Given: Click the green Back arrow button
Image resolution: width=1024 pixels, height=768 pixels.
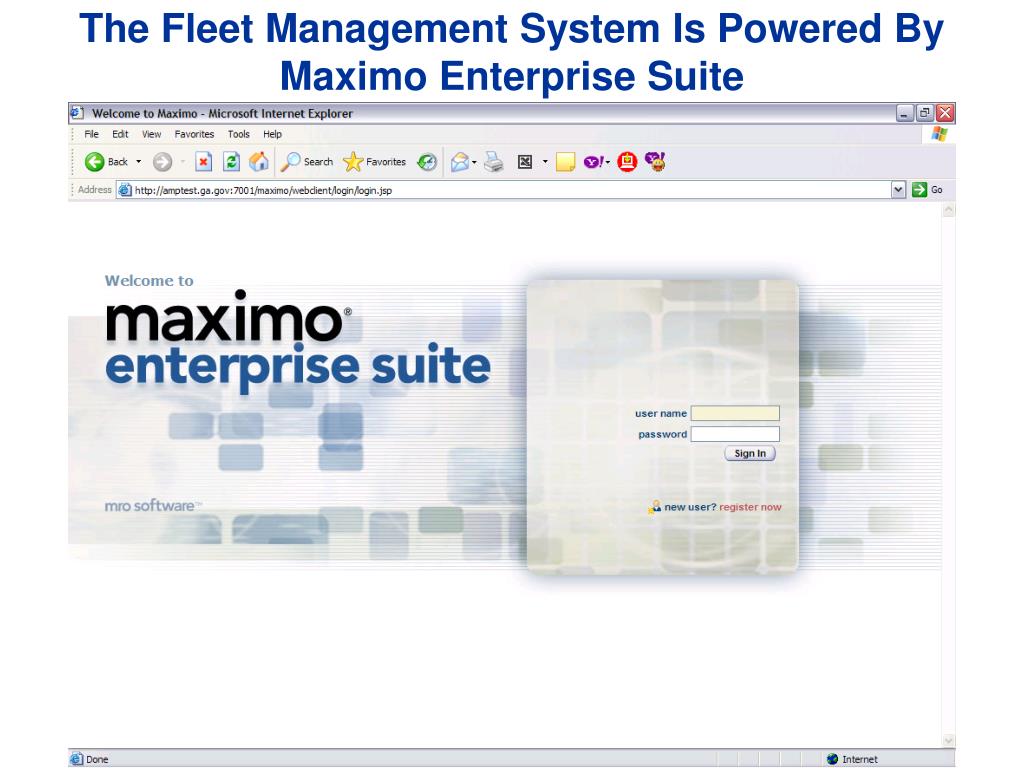Looking at the screenshot, I should click(x=94, y=161).
